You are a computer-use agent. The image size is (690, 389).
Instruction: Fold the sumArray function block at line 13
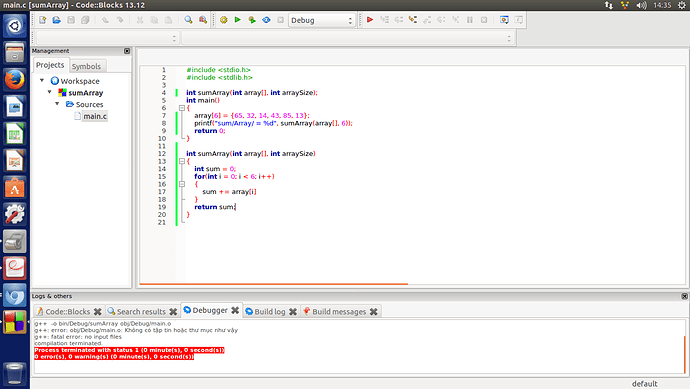[181, 161]
